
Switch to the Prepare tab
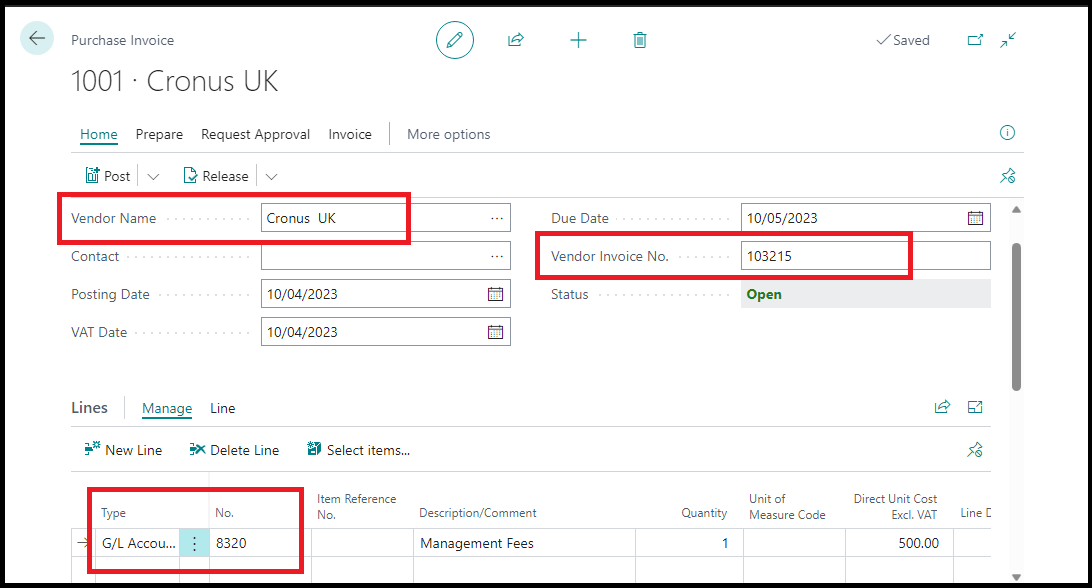click(159, 134)
